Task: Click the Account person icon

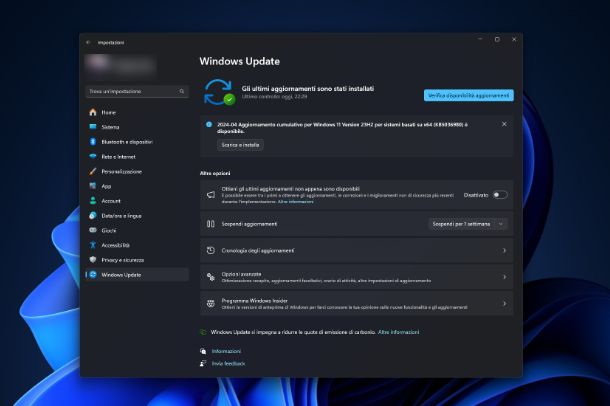Action: pos(93,201)
